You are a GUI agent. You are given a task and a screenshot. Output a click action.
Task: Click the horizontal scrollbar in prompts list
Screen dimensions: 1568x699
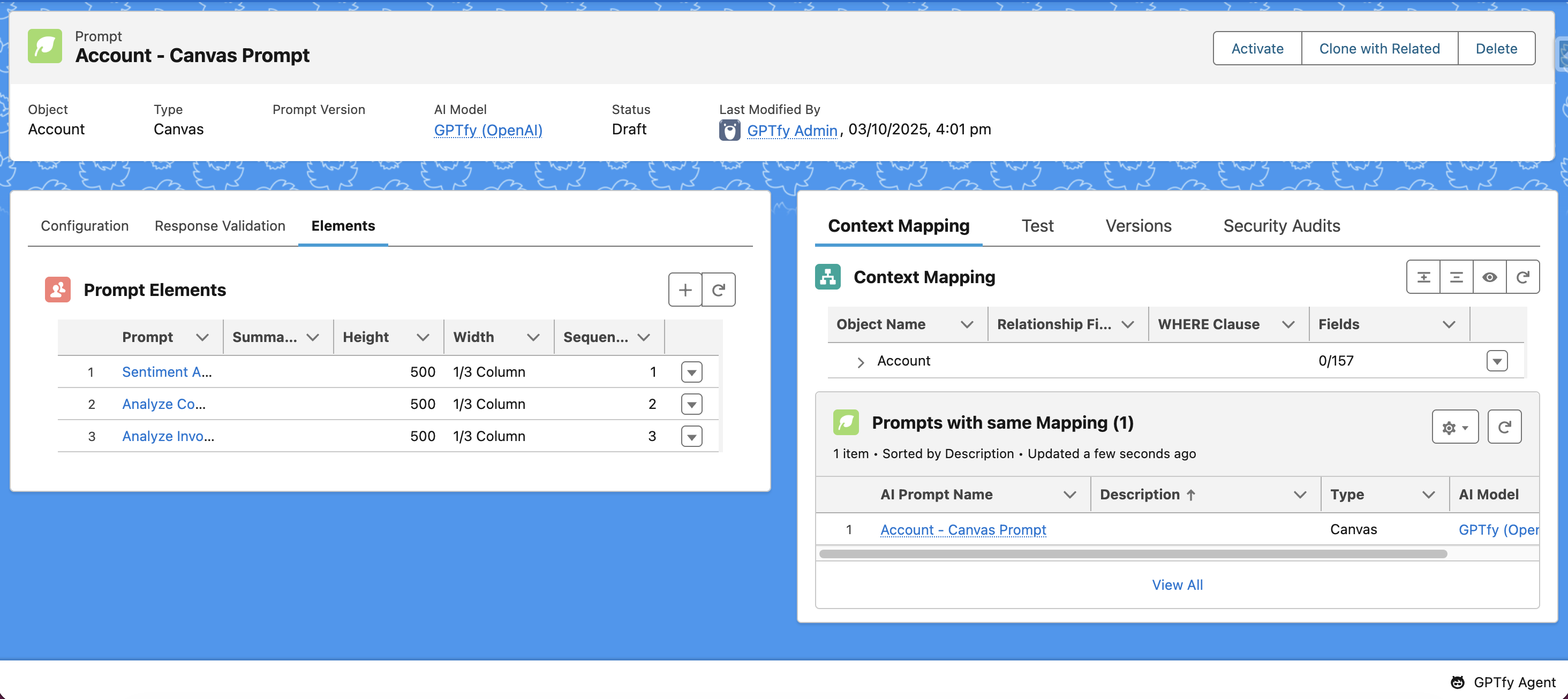pos(1132,553)
